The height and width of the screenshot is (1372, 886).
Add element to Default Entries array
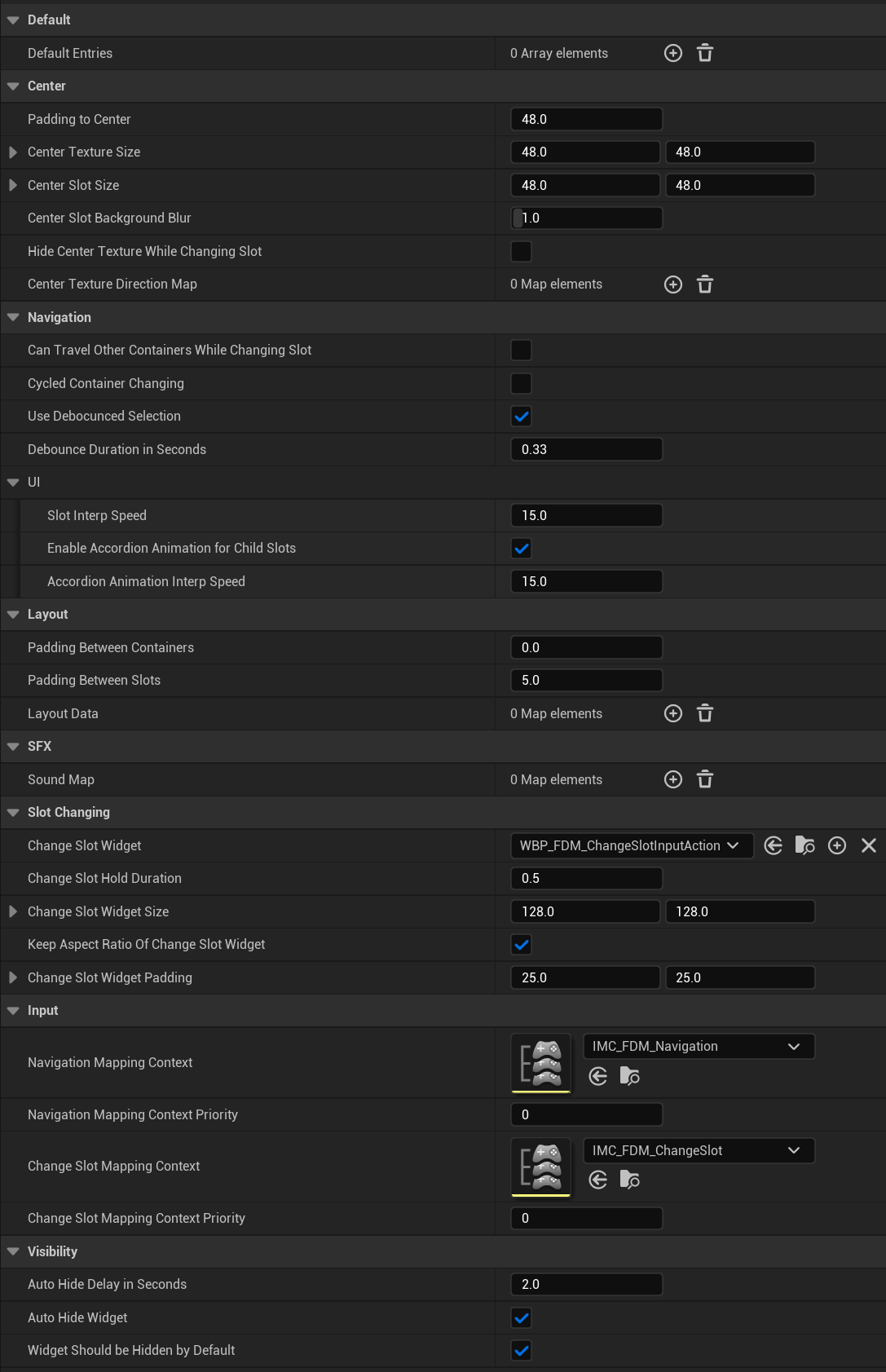point(673,53)
